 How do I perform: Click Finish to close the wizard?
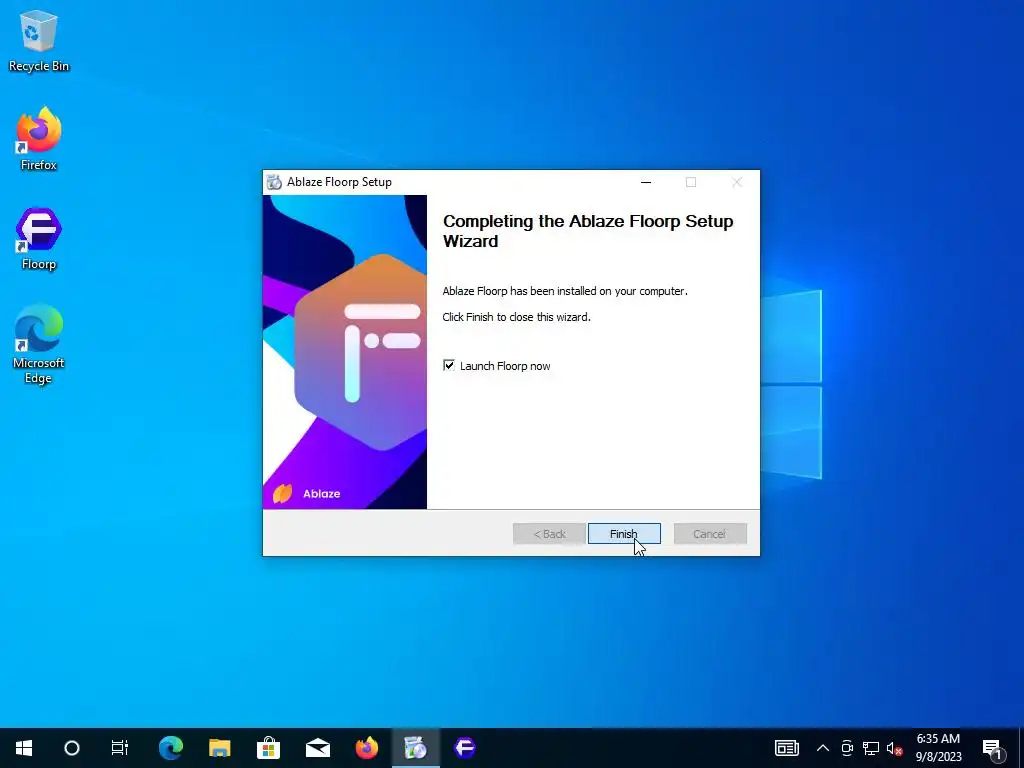pyautogui.click(x=624, y=534)
